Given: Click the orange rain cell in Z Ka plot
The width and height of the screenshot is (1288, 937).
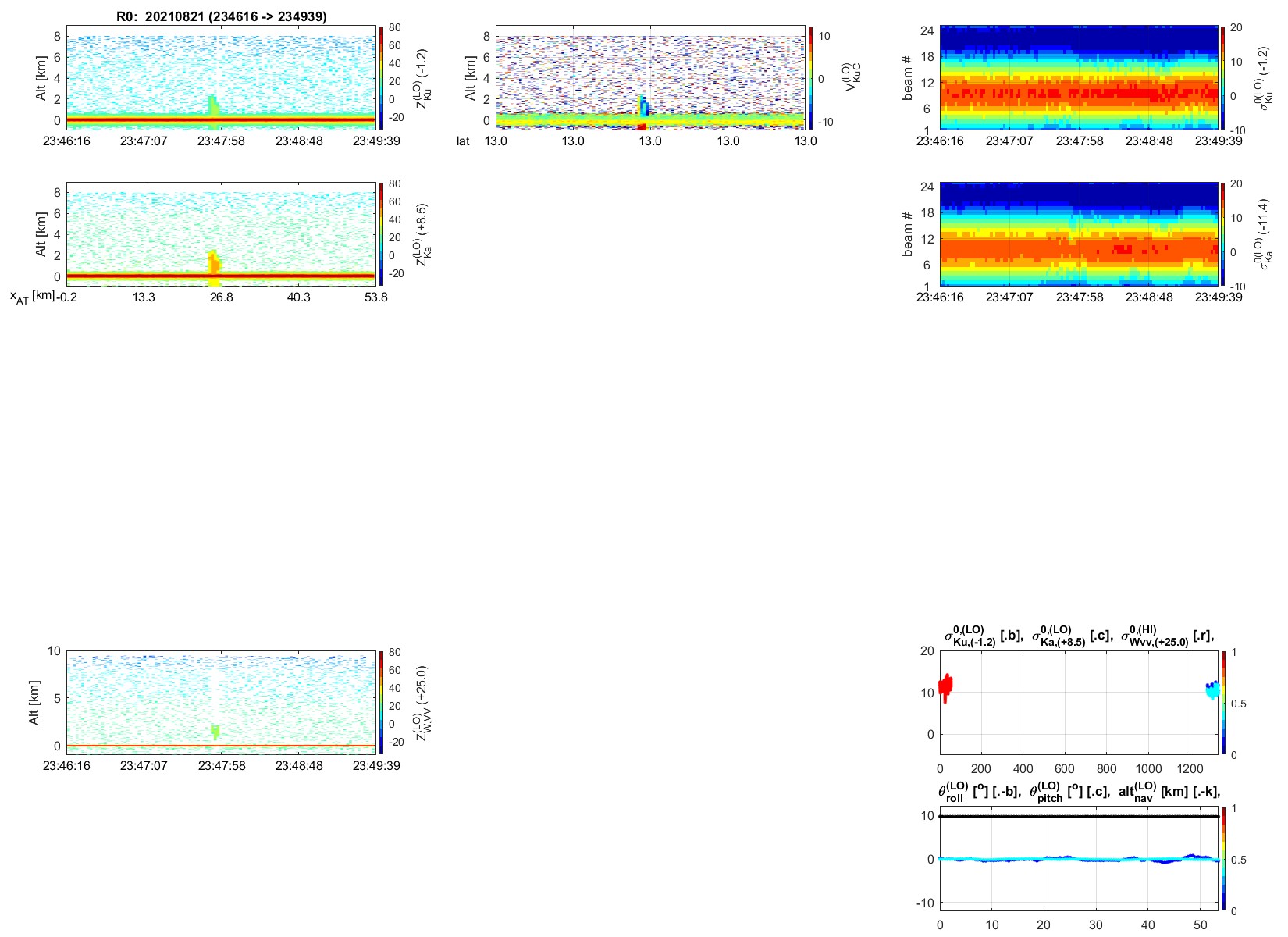Looking at the screenshot, I should pyautogui.click(x=214, y=262).
